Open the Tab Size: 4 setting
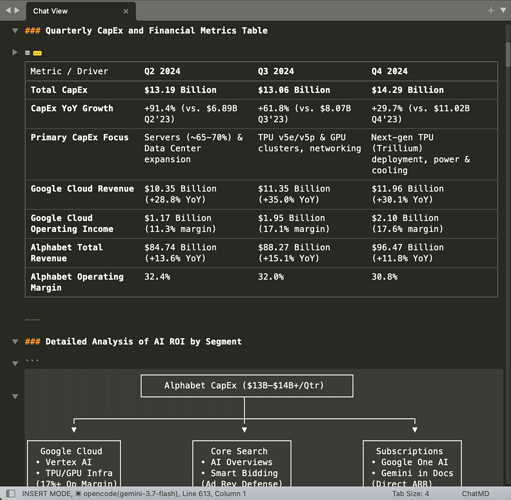Image resolution: width=511 pixels, height=500 pixels. pos(410,494)
